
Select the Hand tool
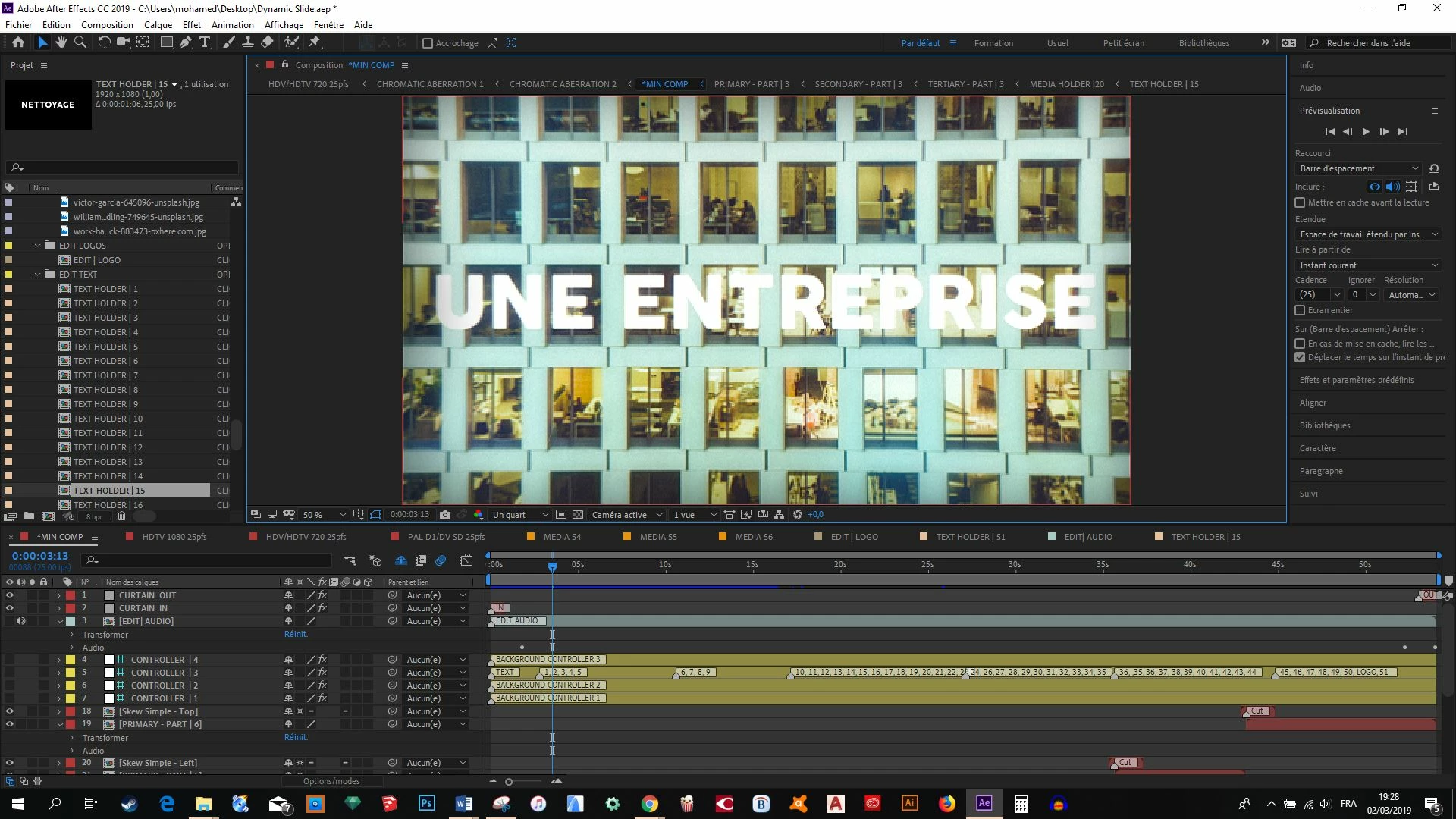[61, 42]
